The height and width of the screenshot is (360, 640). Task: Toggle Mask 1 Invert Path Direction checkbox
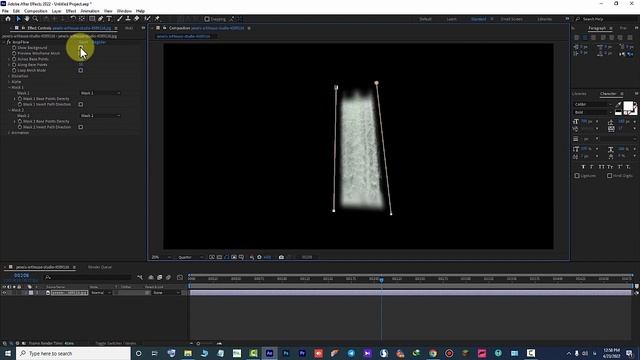pos(81,104)
